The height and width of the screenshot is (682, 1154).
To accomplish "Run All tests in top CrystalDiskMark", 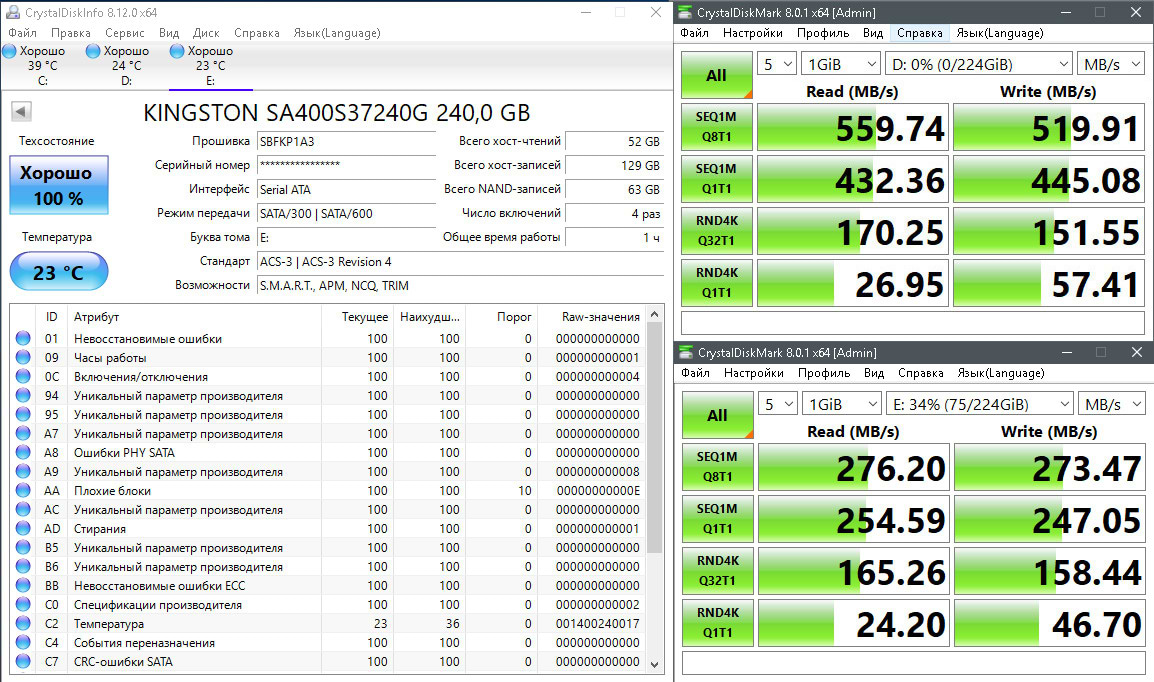I will coord(716,75).
